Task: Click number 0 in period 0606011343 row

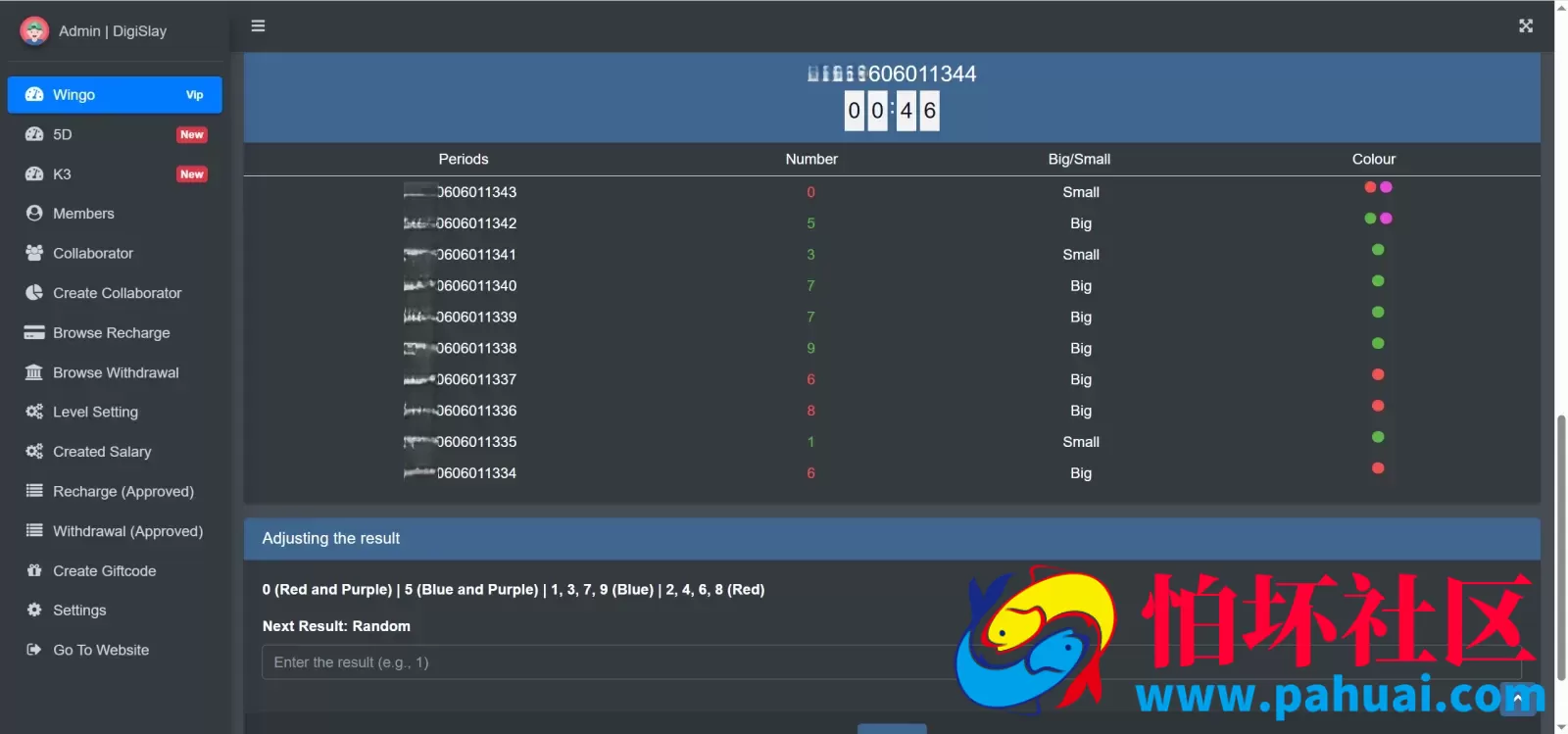Action: click(810, 192)
